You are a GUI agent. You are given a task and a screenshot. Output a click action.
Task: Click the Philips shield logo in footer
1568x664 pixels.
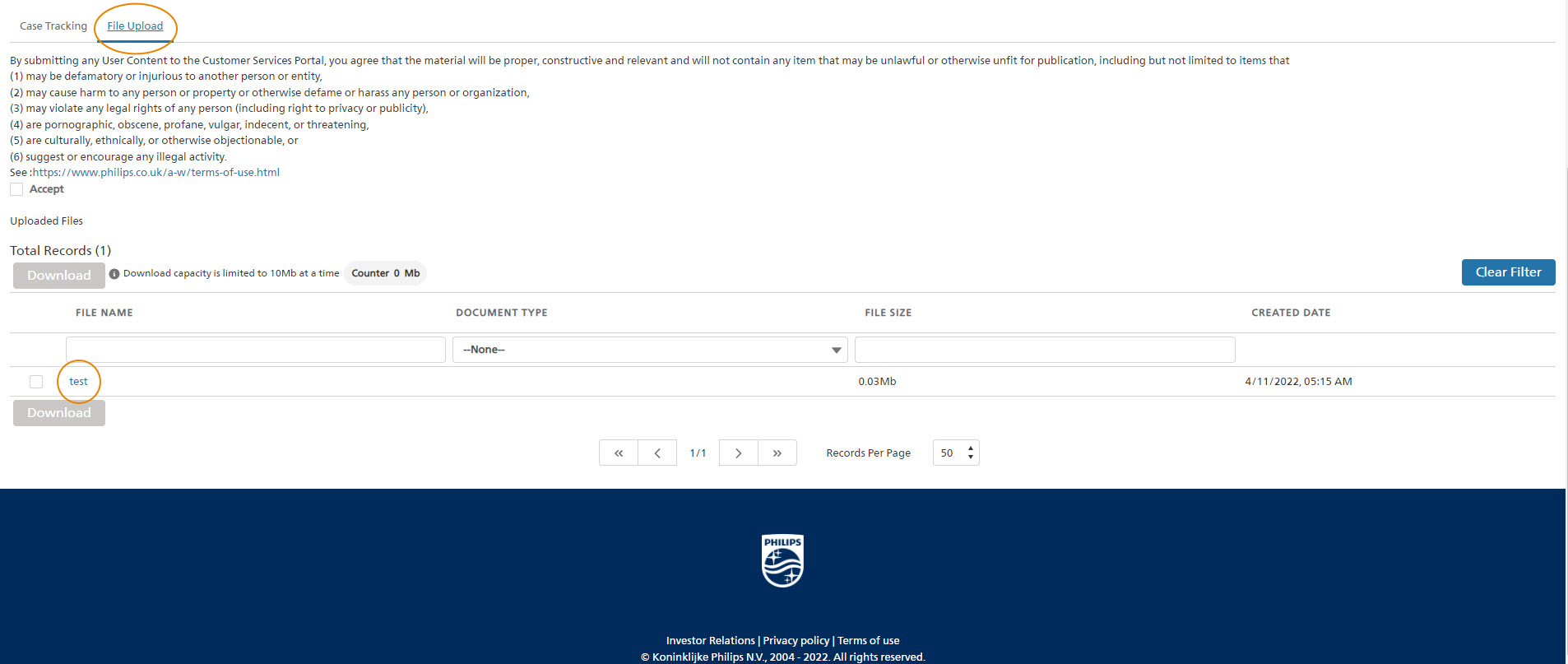click(782, 561)
